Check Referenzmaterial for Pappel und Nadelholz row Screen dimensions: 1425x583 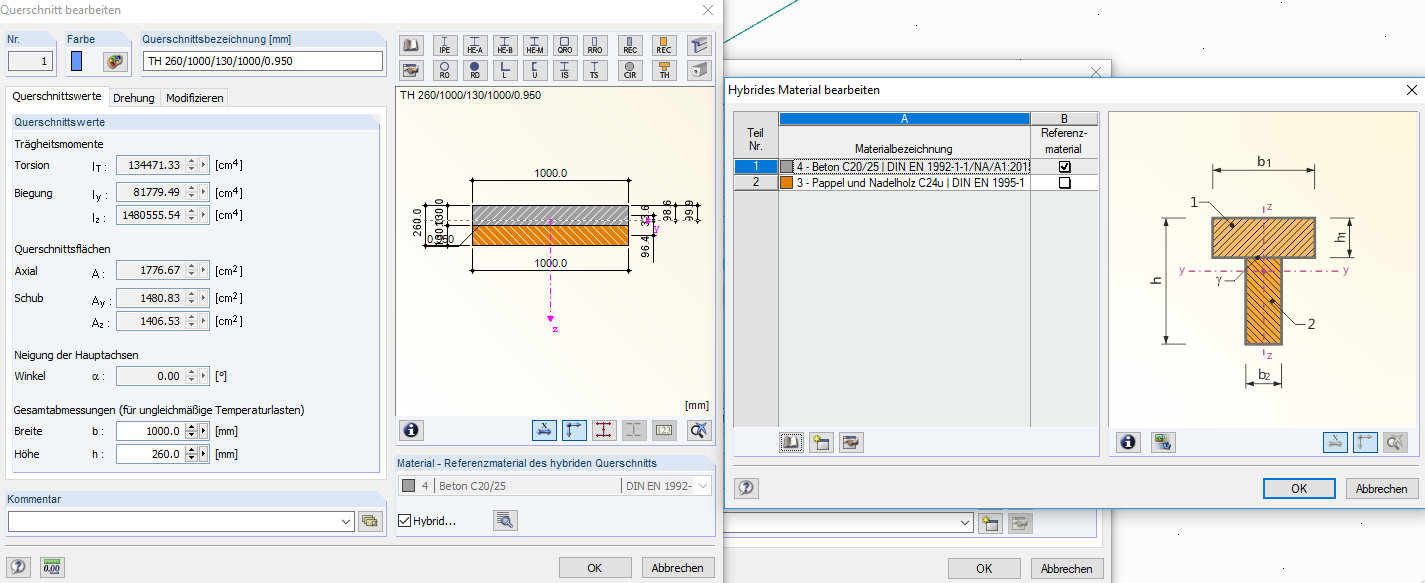coord(1064,183)
